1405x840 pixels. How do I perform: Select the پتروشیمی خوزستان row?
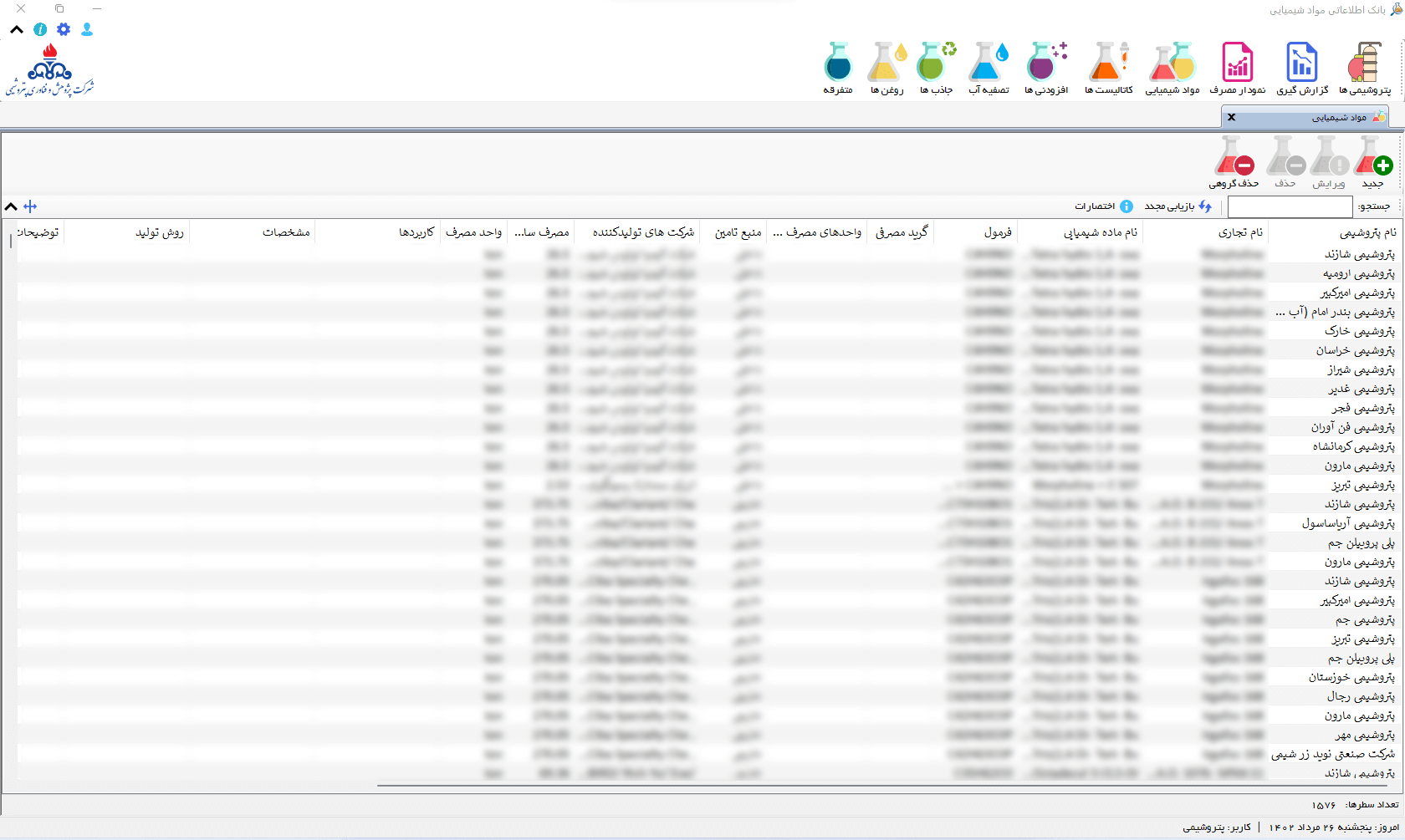tap(709, 677)
